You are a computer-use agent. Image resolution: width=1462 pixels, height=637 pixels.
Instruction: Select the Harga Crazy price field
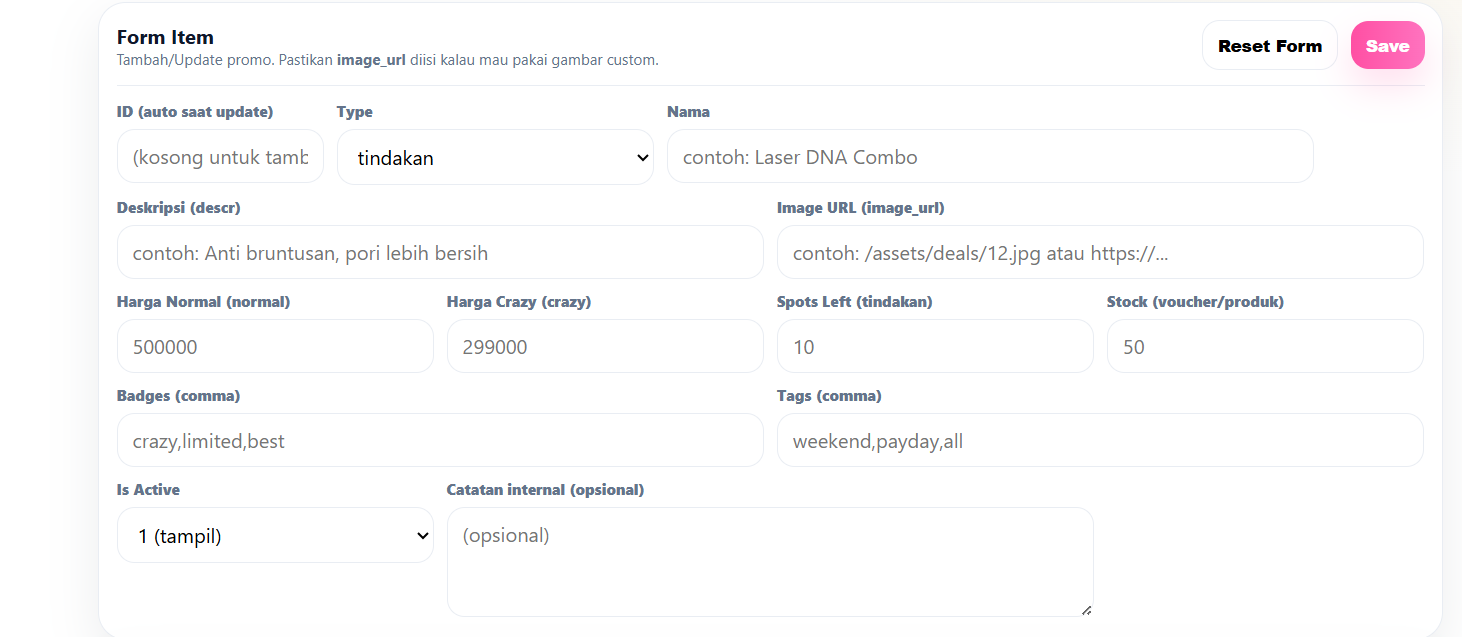click(605, 347)
